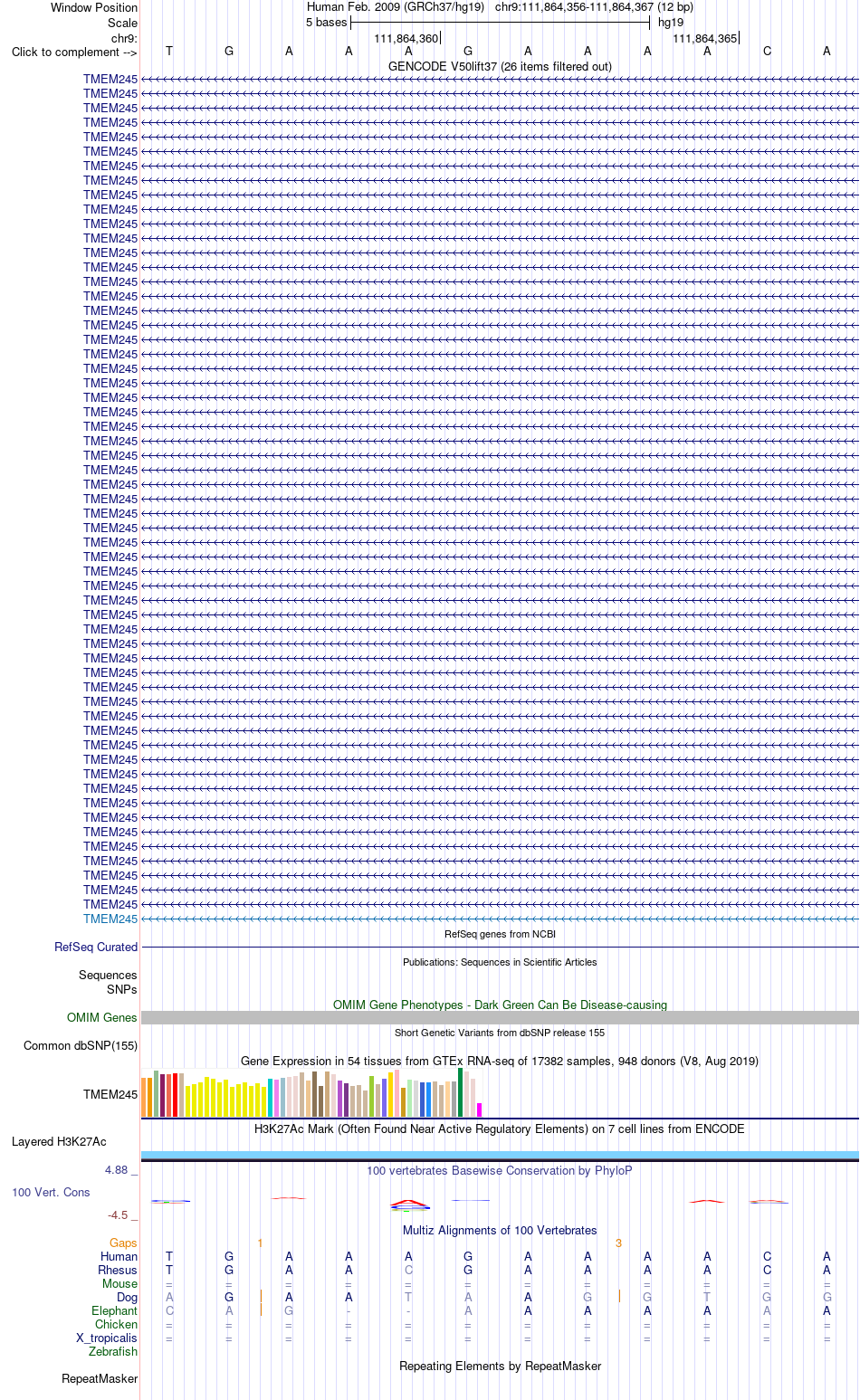This screenshot has height=1400, width=860.
Task: Click the 'Chicken' alignment row label
Action: coord(117,1324)
